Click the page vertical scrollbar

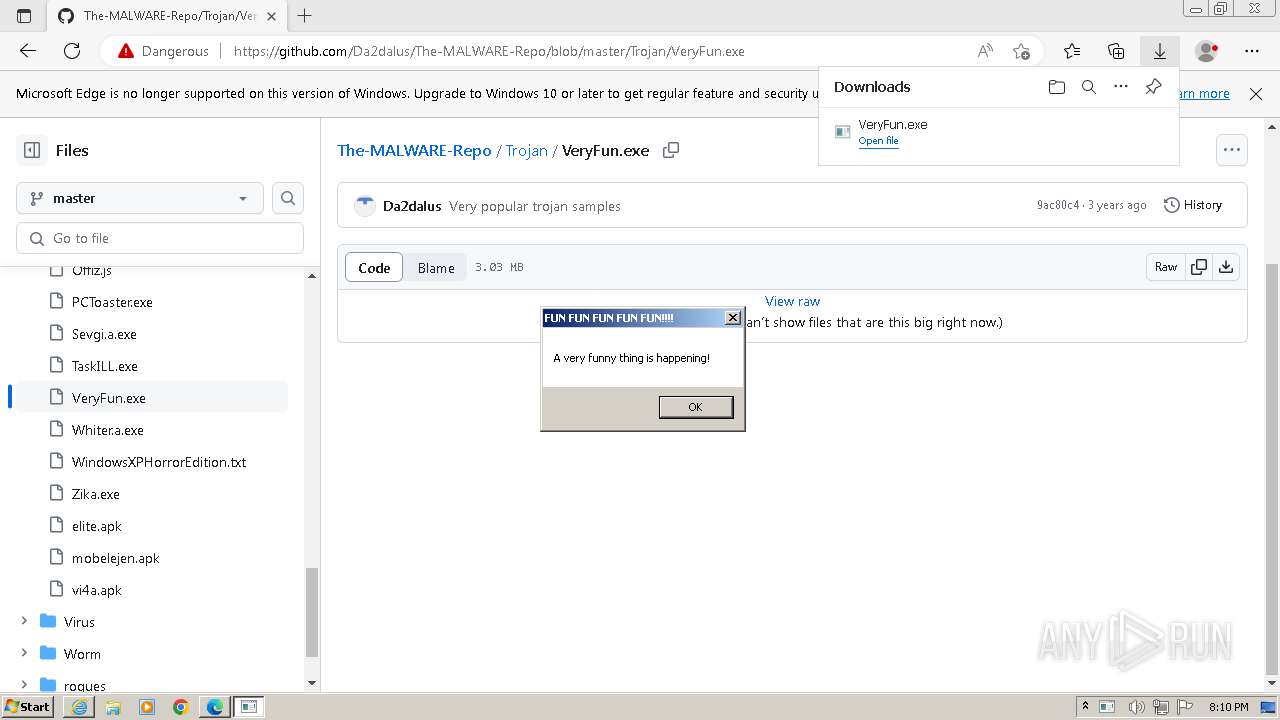coord(1272,469)
